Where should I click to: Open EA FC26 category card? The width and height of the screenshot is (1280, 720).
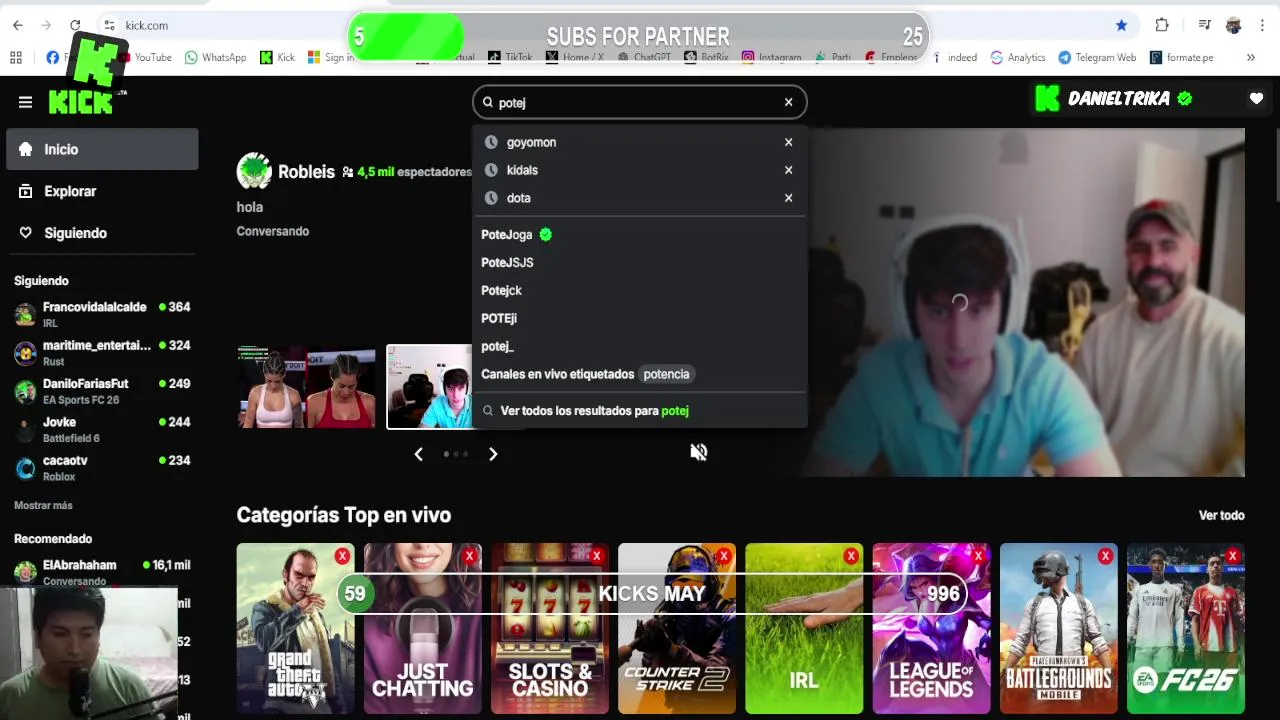(1185, 628)
